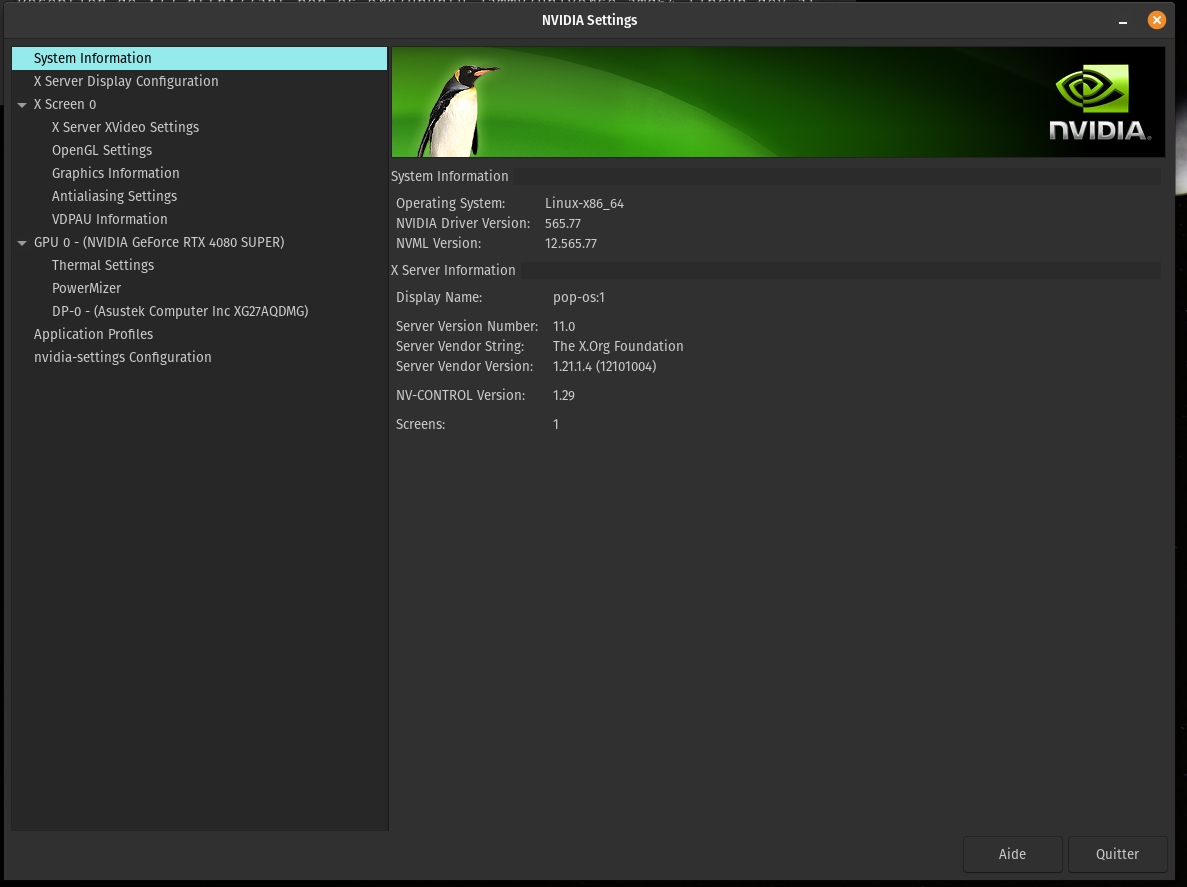Show VDPAU Information
The height and width of the screenshot is (887, 1187).
point(109,219)
